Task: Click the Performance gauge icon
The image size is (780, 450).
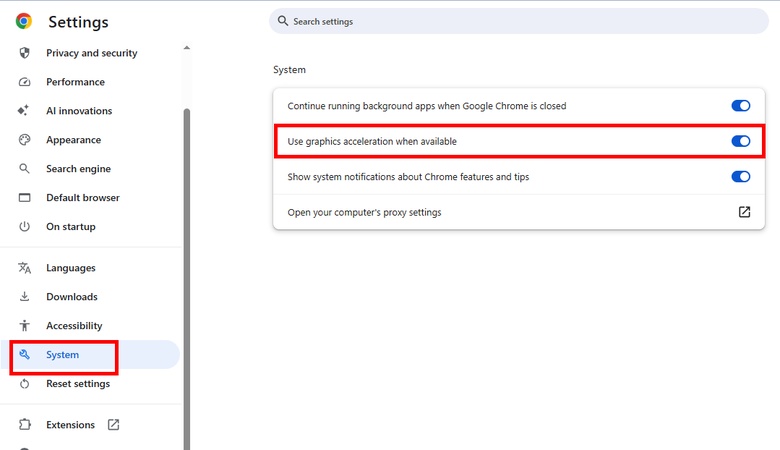Action: [x=24, y=82]
